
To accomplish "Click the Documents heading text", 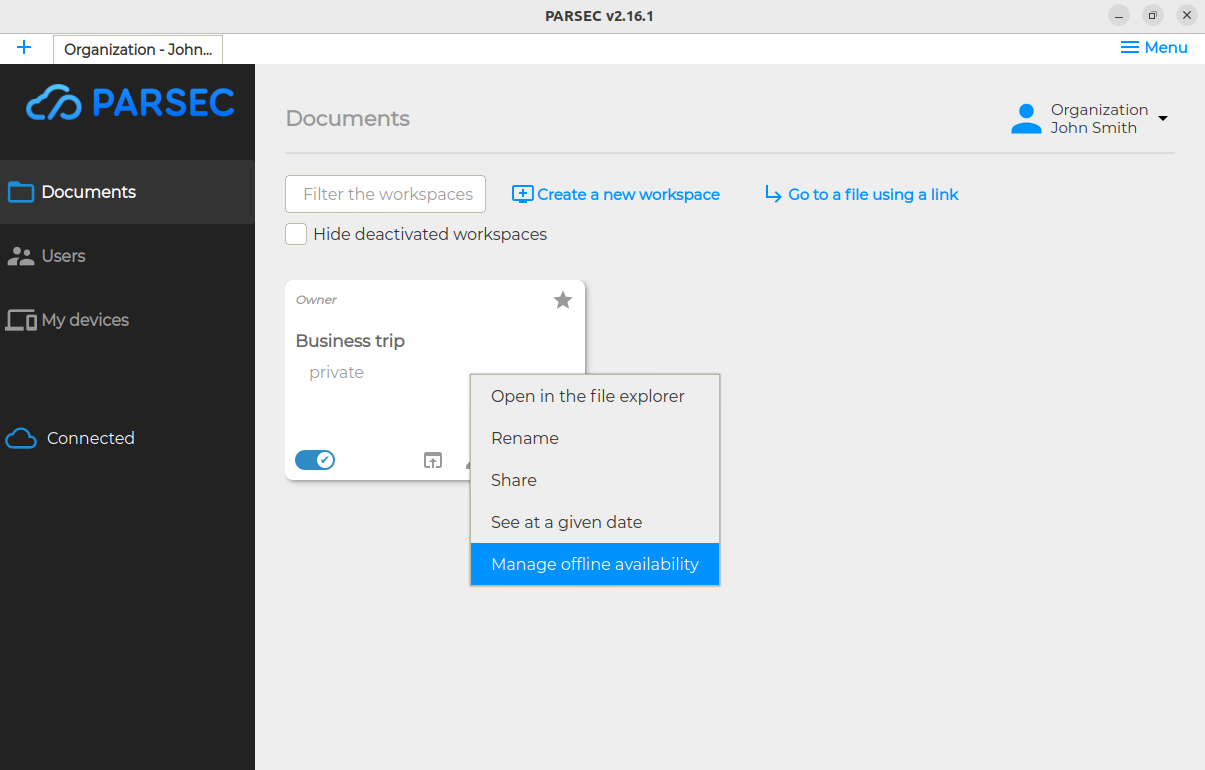I will pos(348,118).
